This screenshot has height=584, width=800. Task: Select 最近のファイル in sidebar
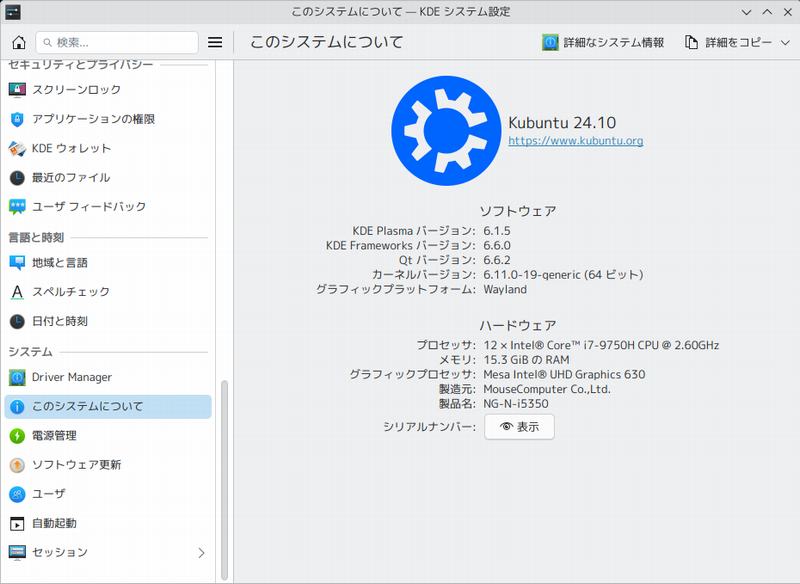[108, 177]
